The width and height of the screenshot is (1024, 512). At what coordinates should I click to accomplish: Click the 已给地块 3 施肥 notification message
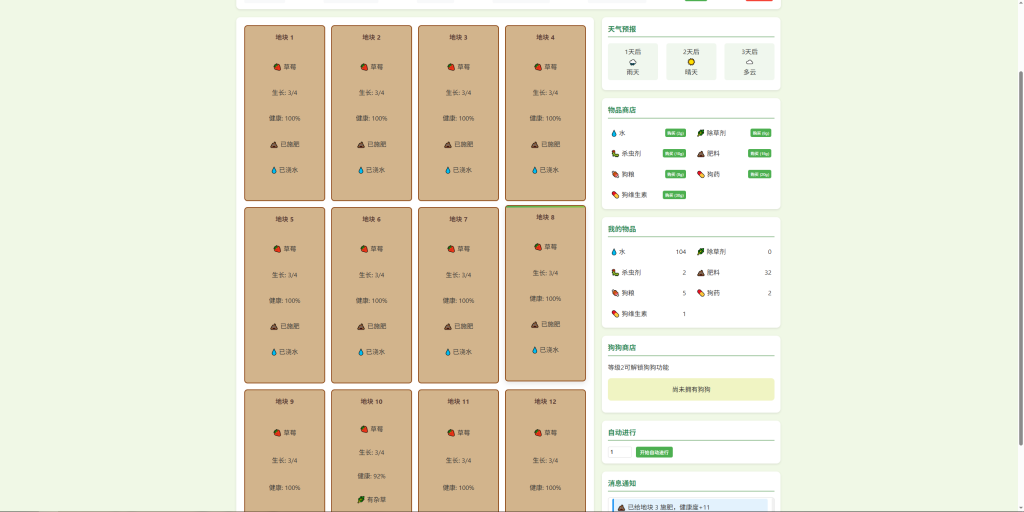coord(691,507)
